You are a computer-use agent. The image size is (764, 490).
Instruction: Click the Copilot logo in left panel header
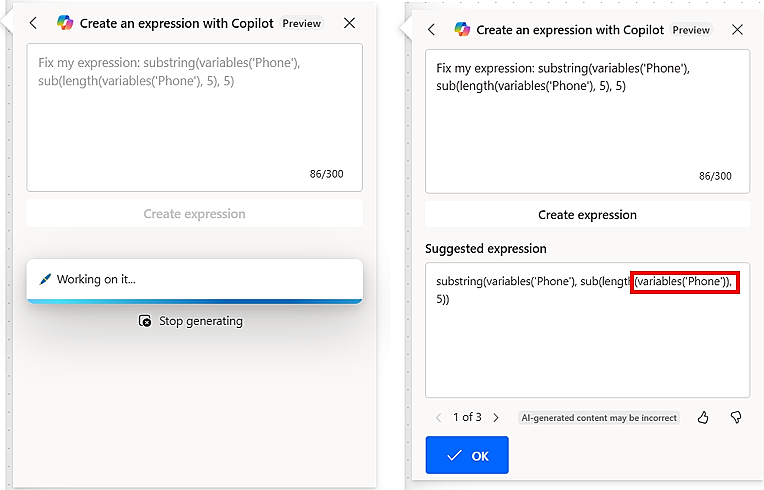coord(65,23)
